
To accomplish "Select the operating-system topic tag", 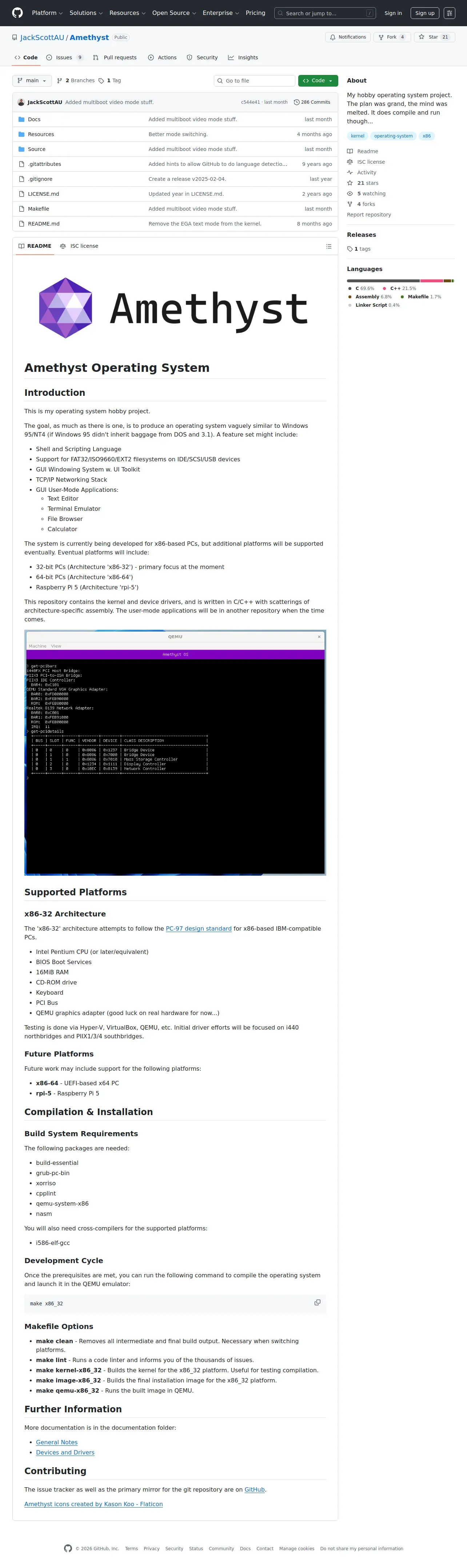I will [x=393, y=136].
